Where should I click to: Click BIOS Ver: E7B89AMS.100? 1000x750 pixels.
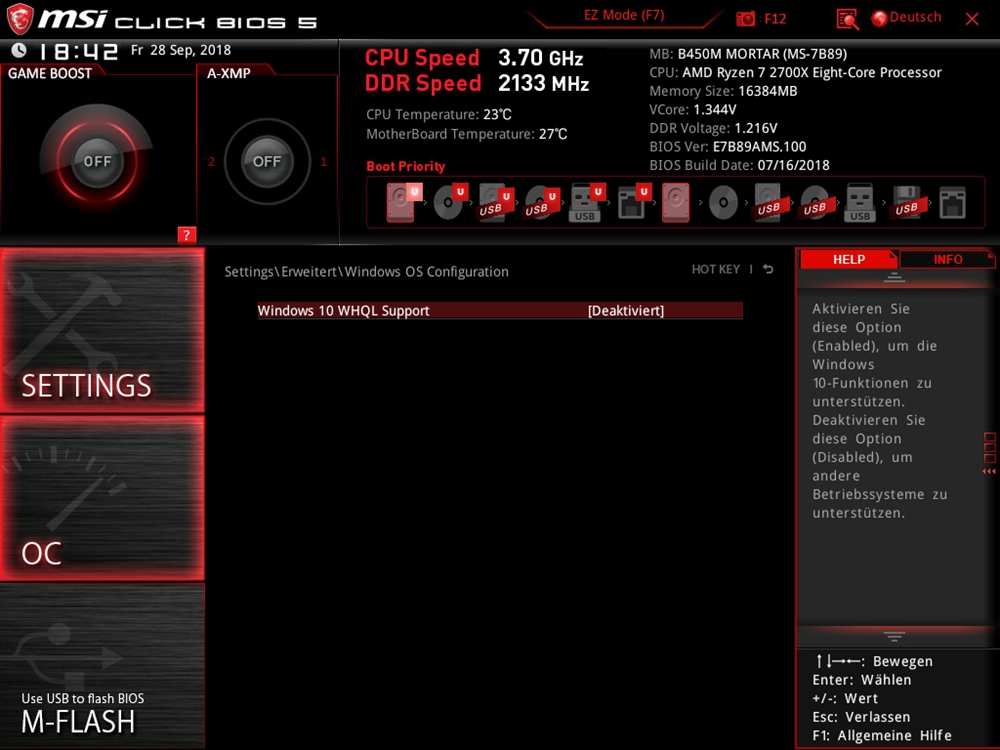click(728, 147)
